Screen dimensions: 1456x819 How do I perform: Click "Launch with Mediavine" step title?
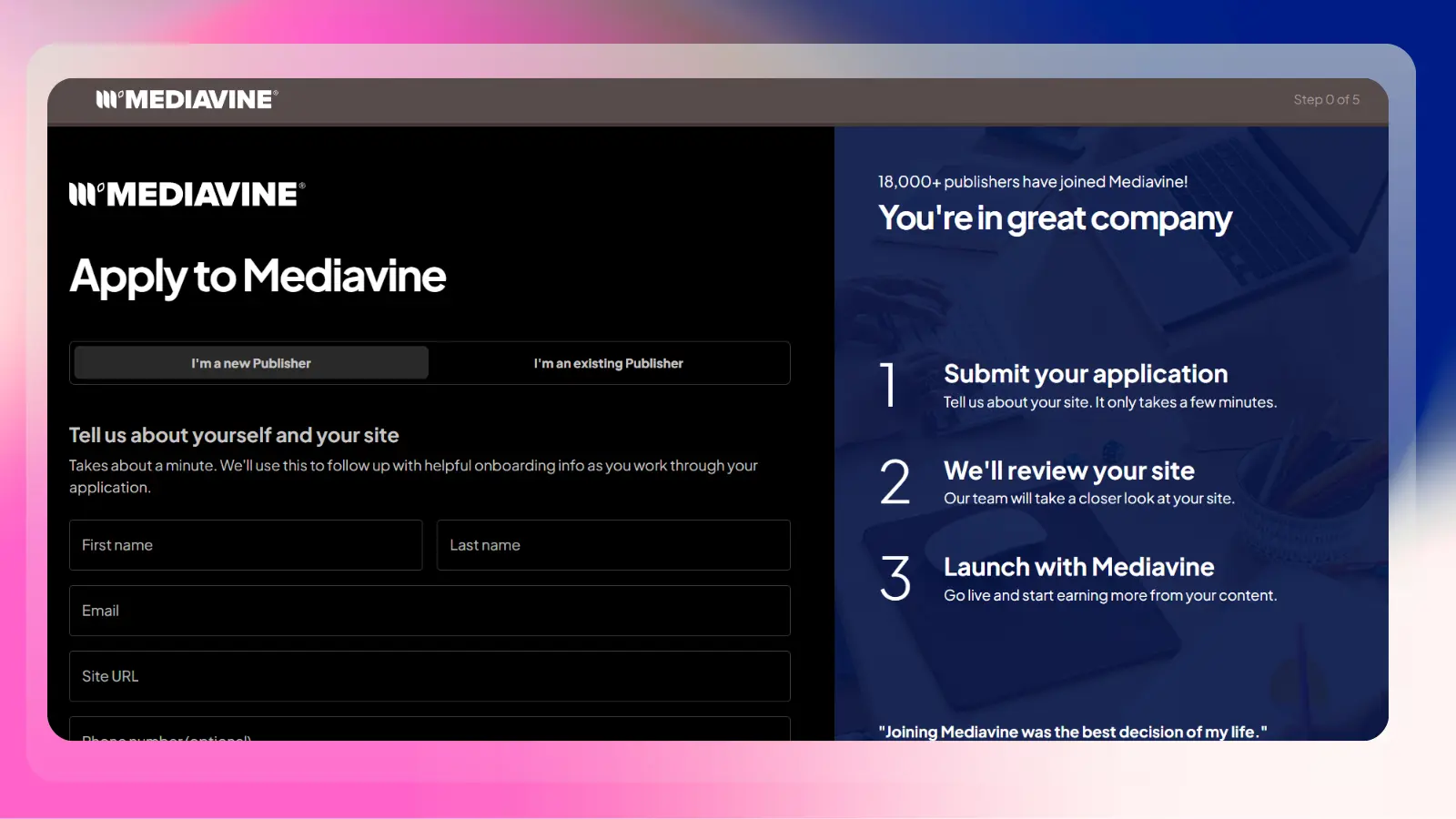[1079, 567]
